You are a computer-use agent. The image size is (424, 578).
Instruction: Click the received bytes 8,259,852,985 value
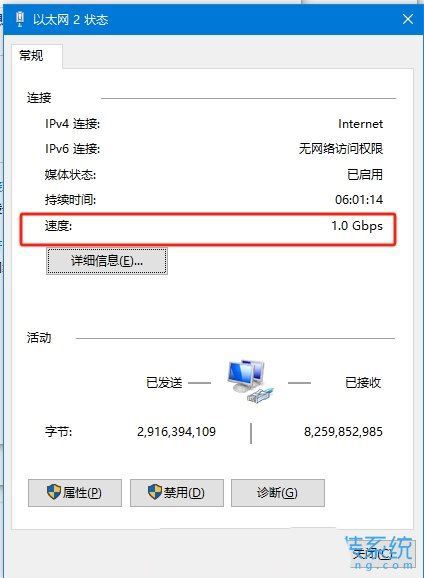pos(343,431)
